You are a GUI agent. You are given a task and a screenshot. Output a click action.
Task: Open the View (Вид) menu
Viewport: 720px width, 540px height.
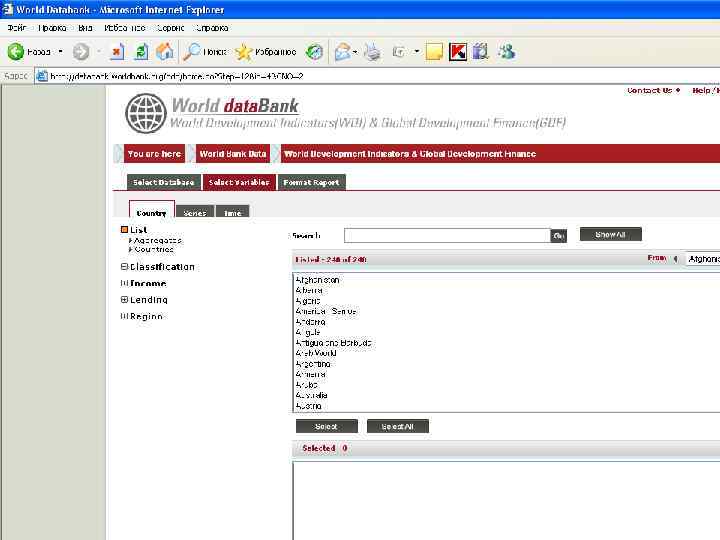pyautogui.click(x=85, y=28)
